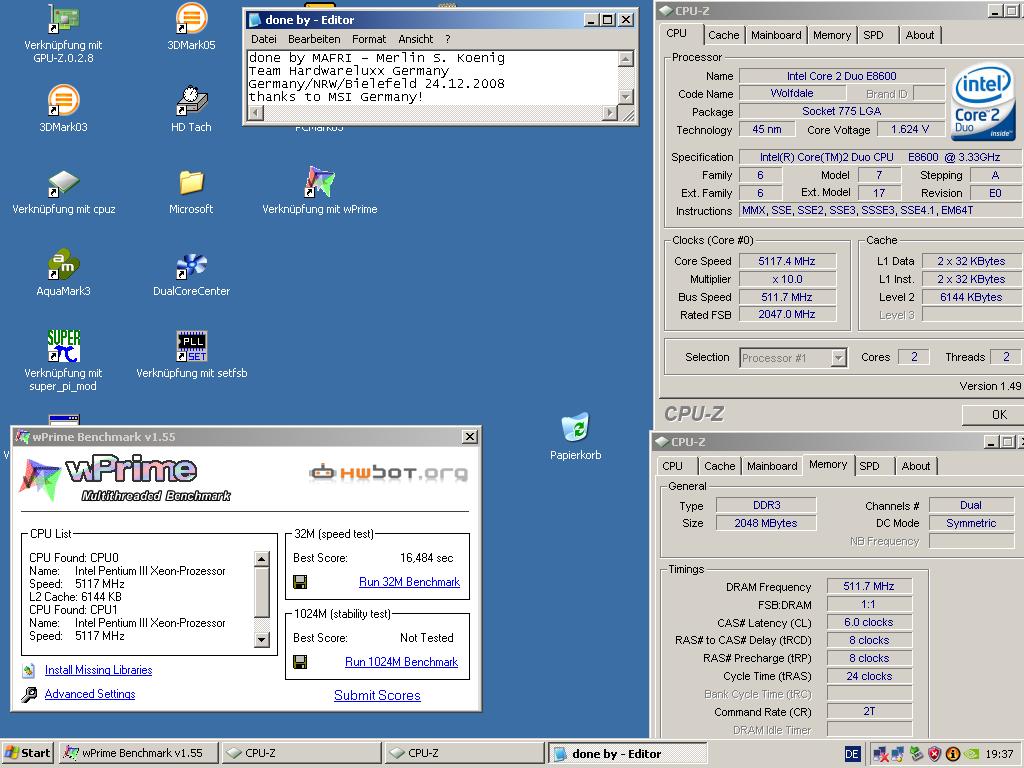This screenshot has width=1024, height=768.
Task: Select CPU tab in lower CPU-Z window
Action: [673, 466]
